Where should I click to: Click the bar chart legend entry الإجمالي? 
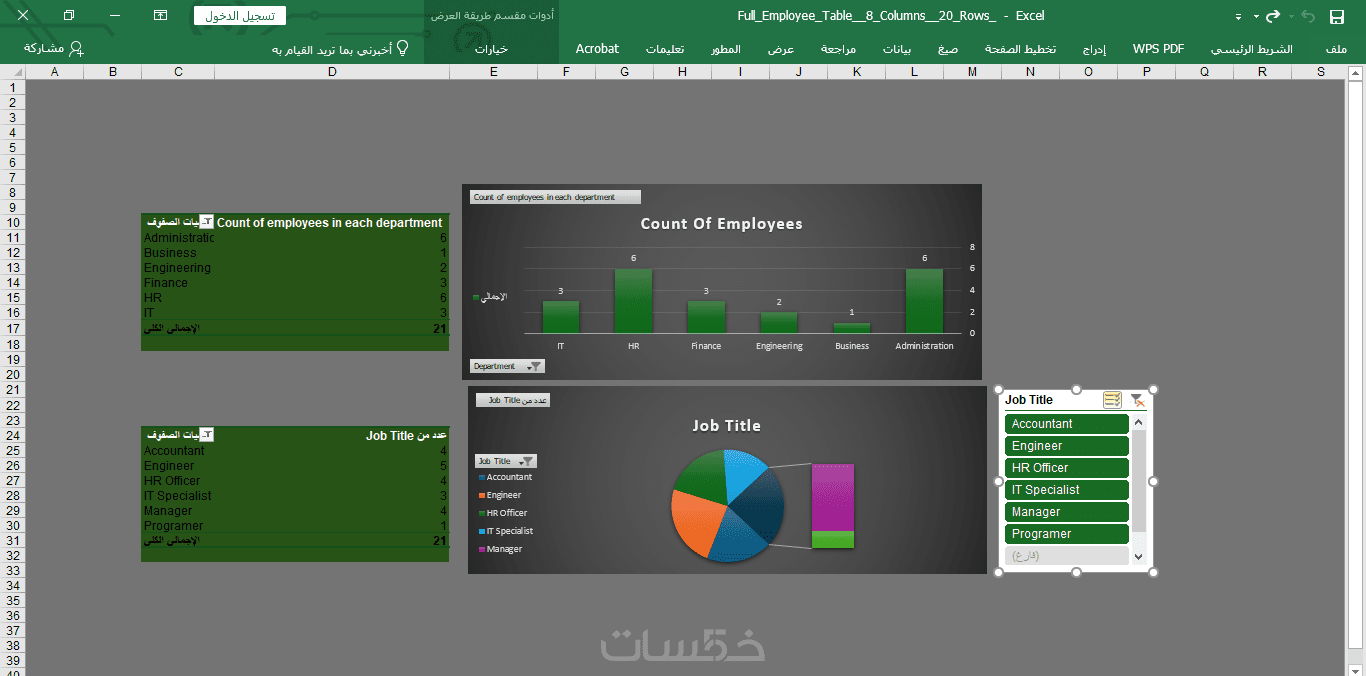490,297
